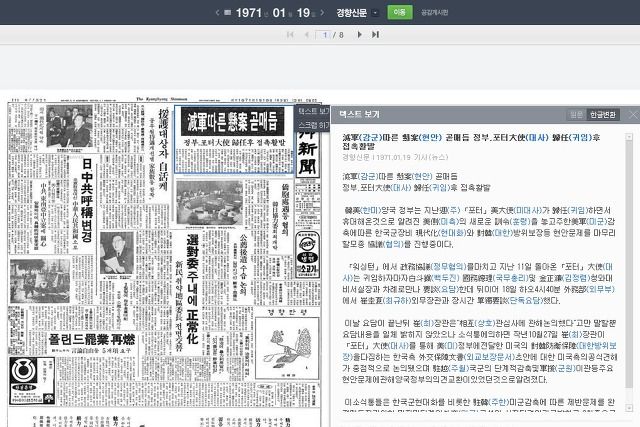Select the year 1971 value

click(x=249, y=13)
